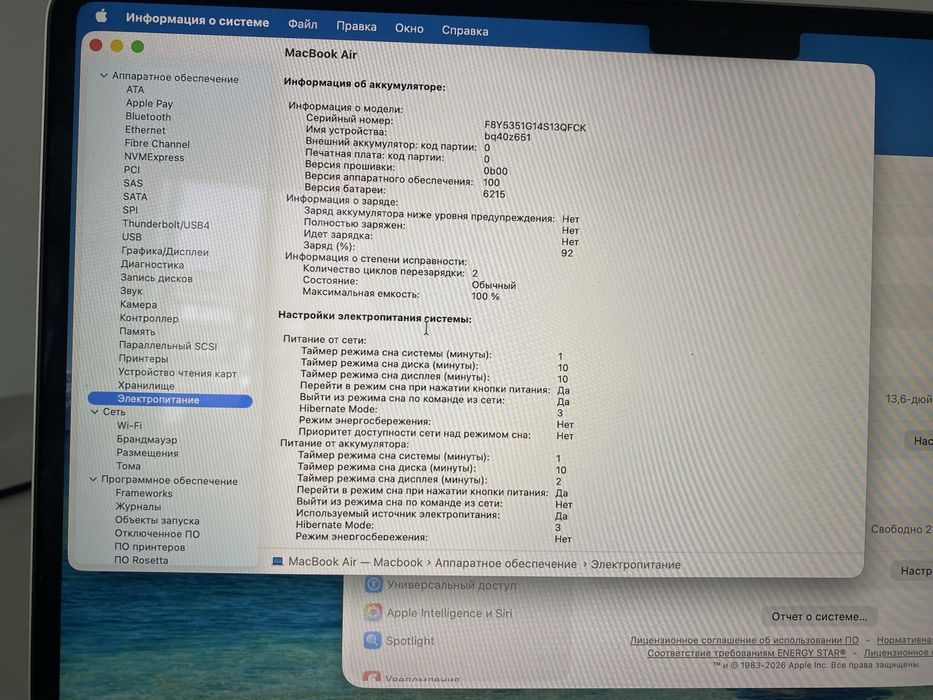
Task: Select Камера in the sidebar
Action: pos(138,304)
